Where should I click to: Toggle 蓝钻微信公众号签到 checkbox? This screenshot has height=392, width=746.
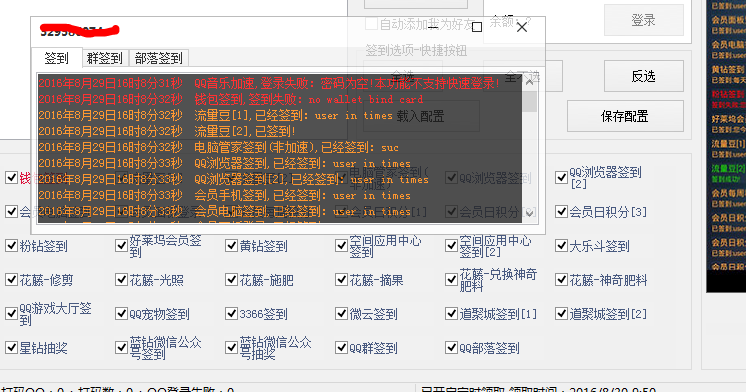coord(121,348)
